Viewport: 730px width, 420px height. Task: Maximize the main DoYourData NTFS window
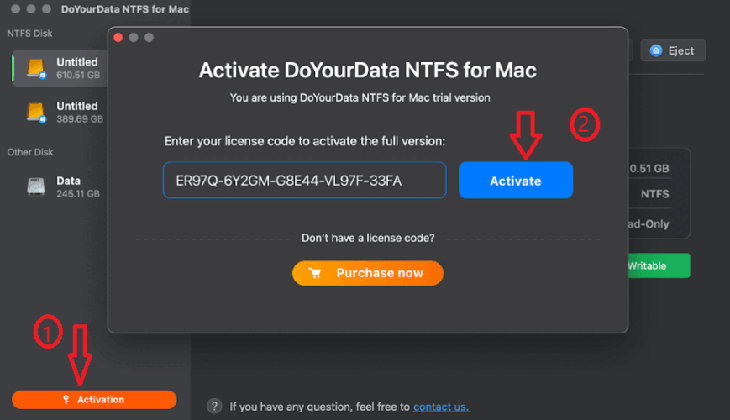[44, 9]
